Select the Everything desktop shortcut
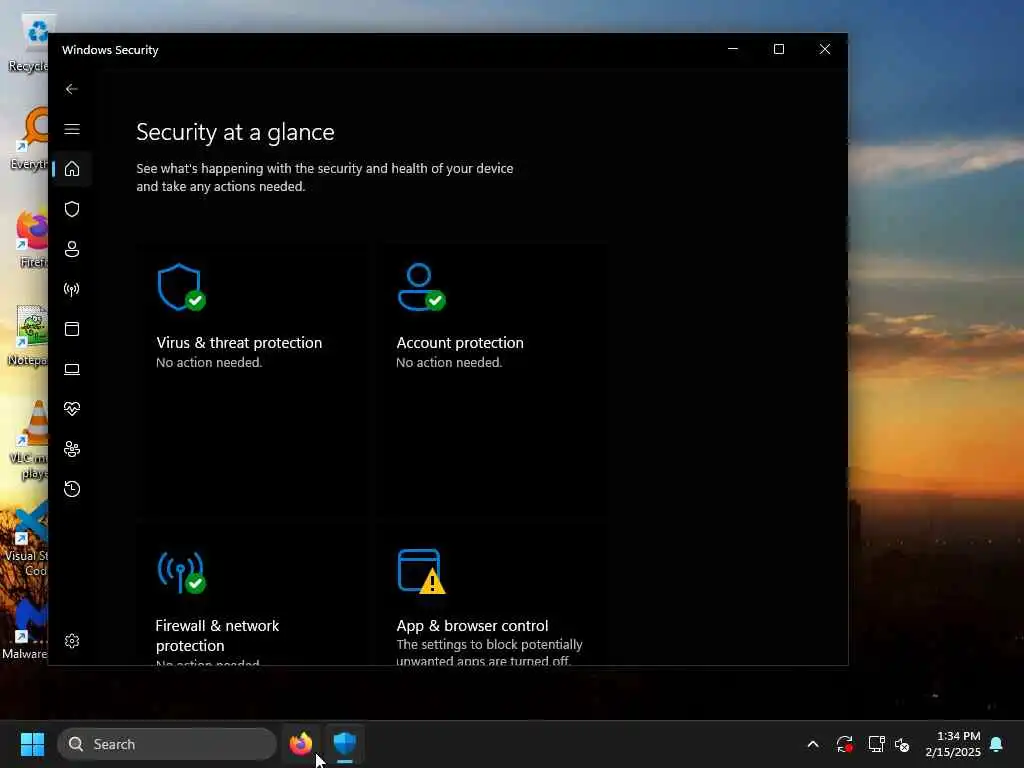The image size is (1024, 768). (x=30, y=139)
